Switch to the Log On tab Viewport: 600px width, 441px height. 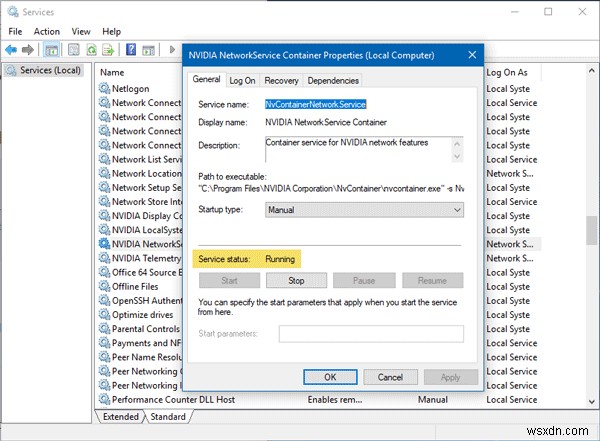coord(242,81)
